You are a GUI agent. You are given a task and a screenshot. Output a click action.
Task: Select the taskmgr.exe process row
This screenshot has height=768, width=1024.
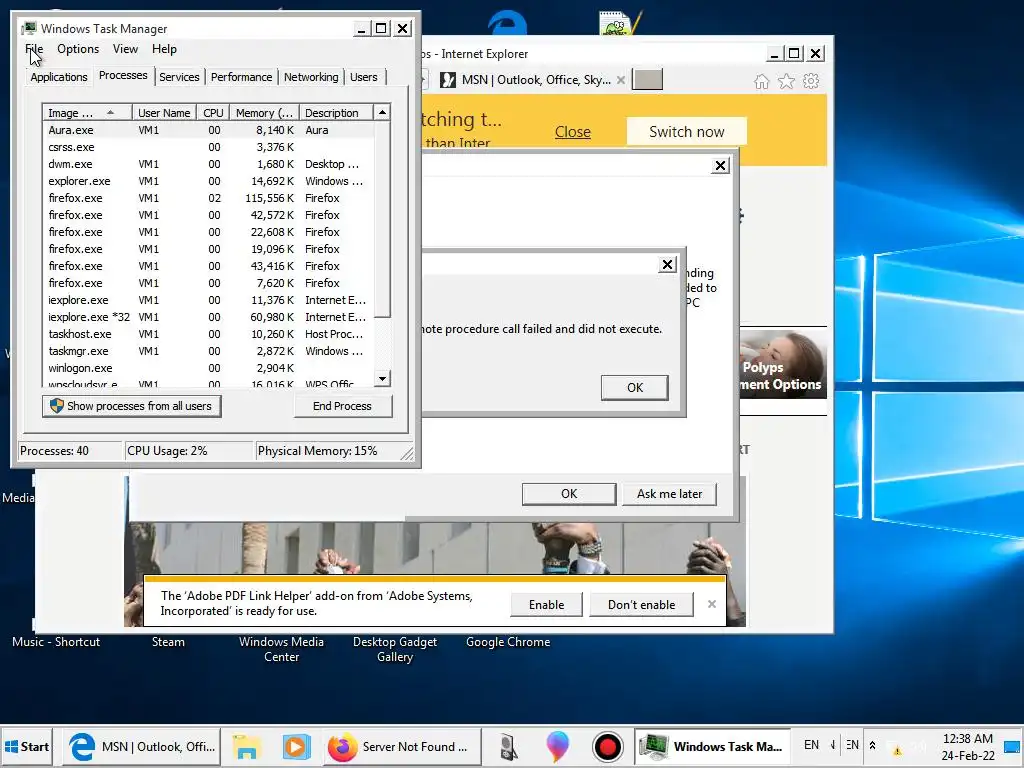click(x=208, y=351)
